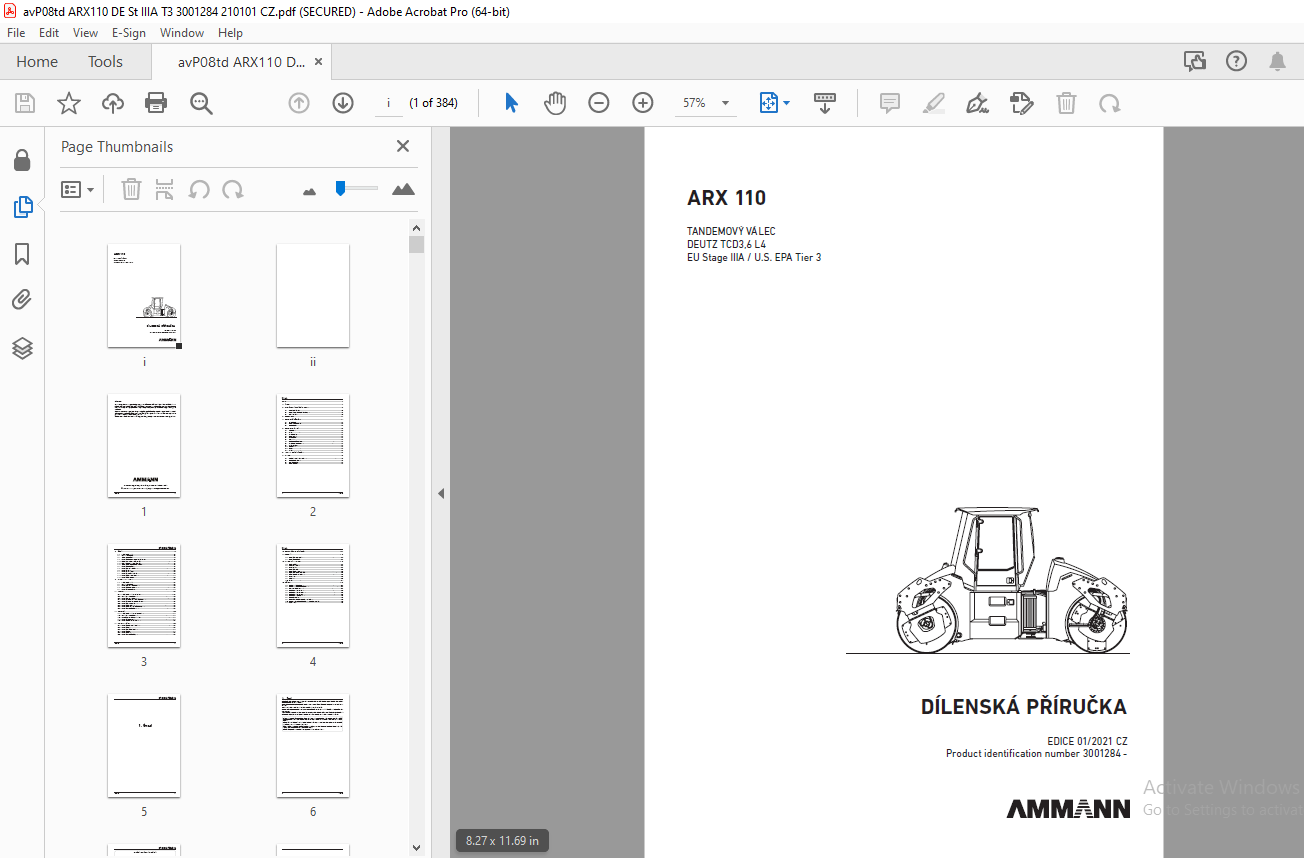The image size is (1304, 858).
Task: Save the file with the floppy disk icon
Action: pos(25,103)
